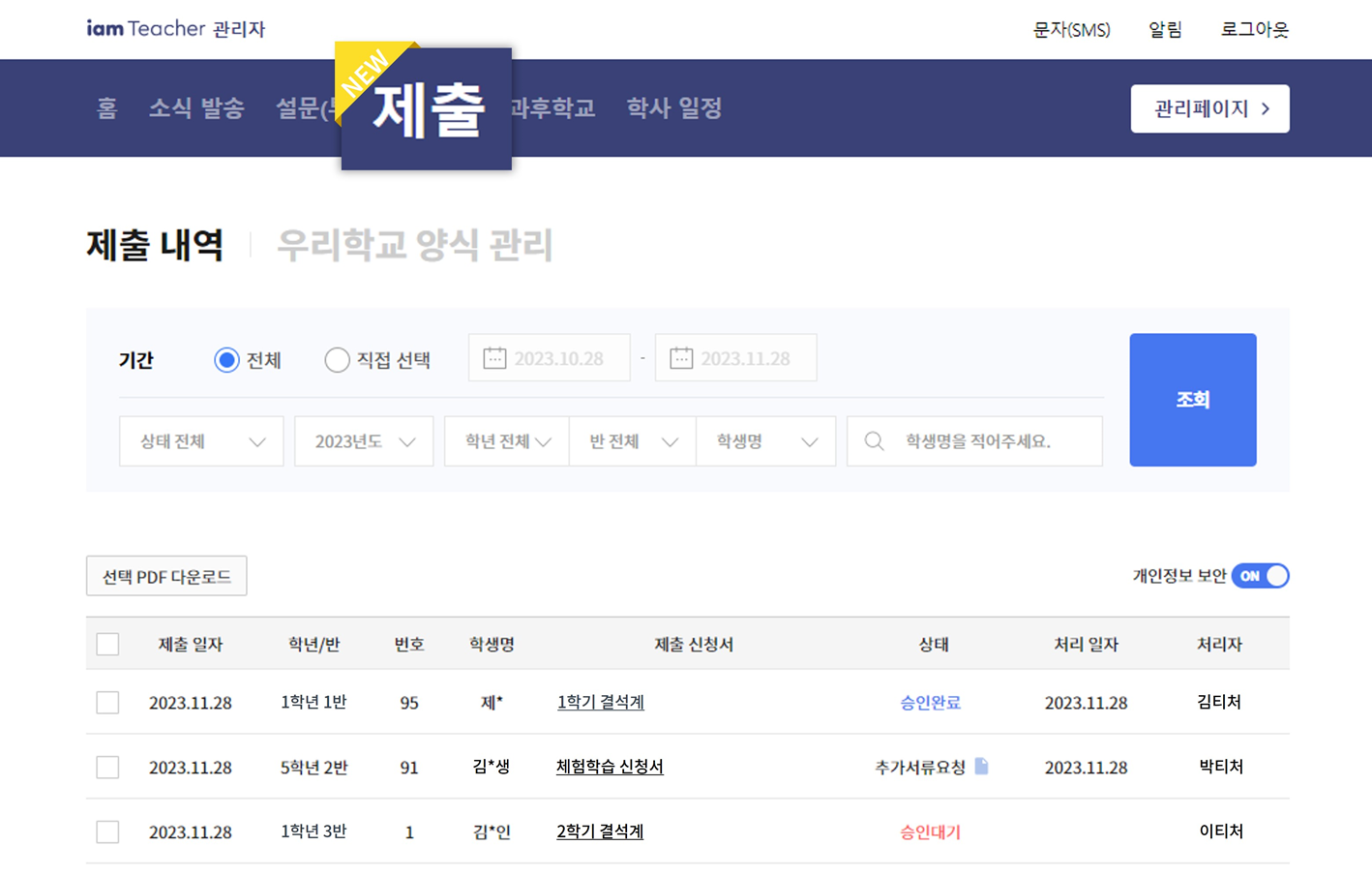The width and height of the screenshot is (1372, 876).
Task: Switch to 제출 내역 tab
Action: tap(155, 245)
